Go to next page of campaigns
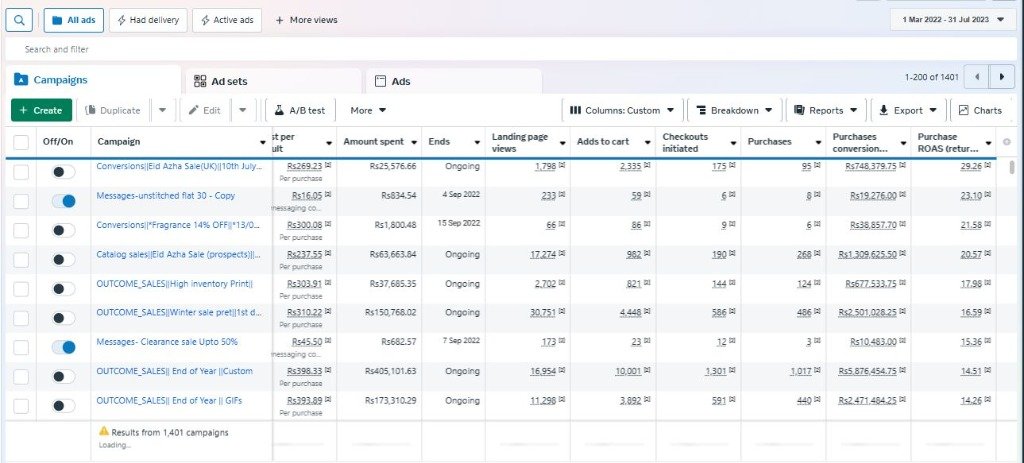The image size is (1024, 463). click(1001, 77)
